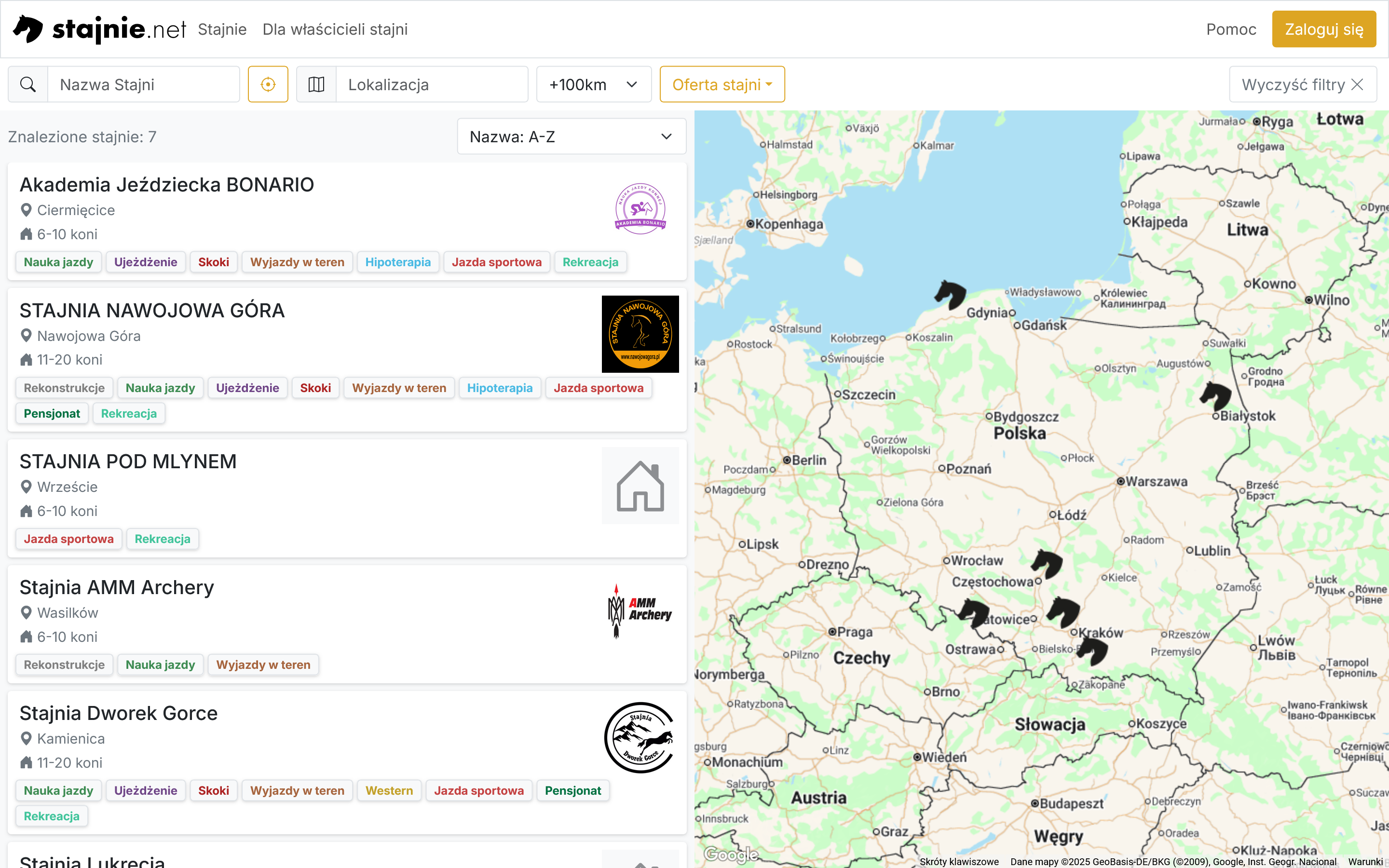Open the +100km distance dropdown
This screenshot has height=868, width=1389.
pyautogui.click(x=594, y=84)
